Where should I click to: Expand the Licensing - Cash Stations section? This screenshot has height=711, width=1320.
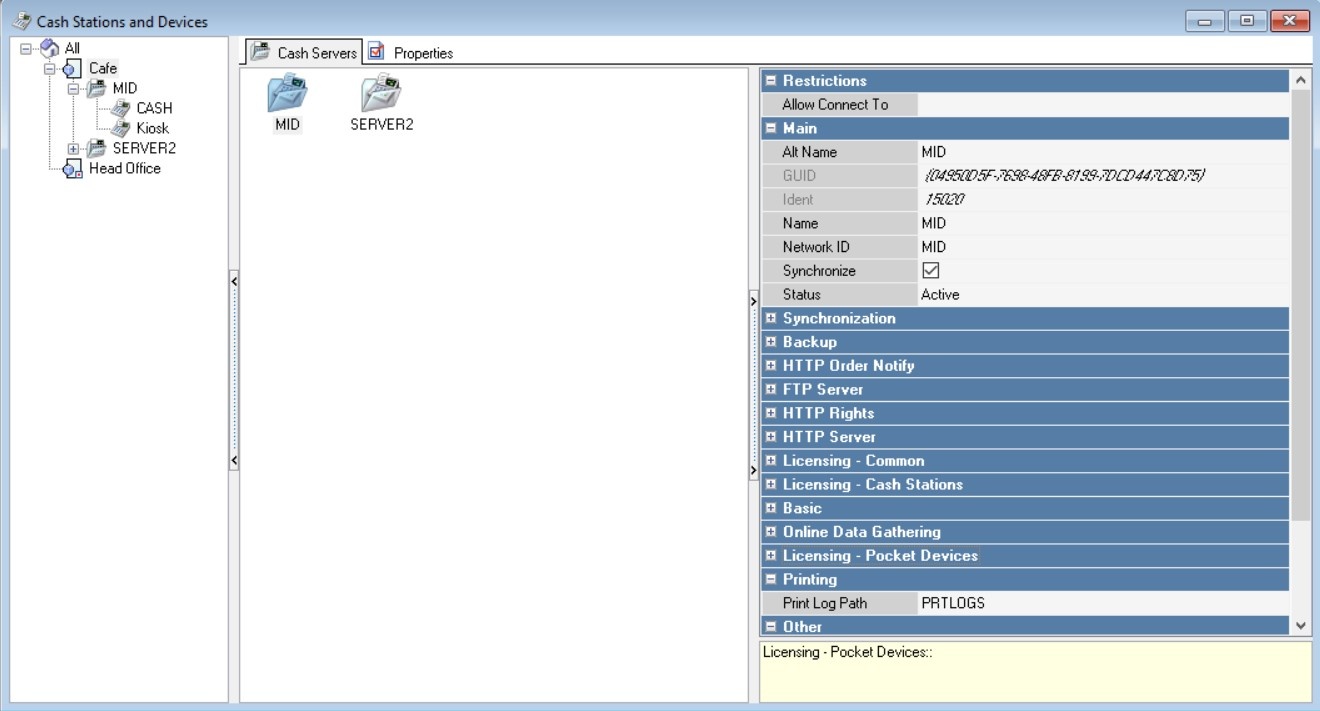[x=771, y=485]
